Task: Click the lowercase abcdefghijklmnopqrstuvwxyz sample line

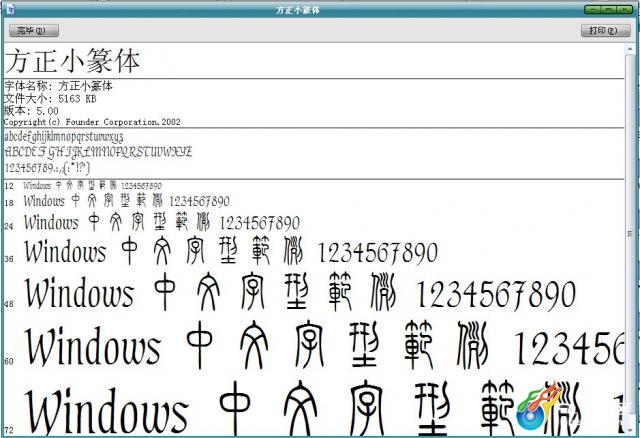Action: click(x=64, y=137)
